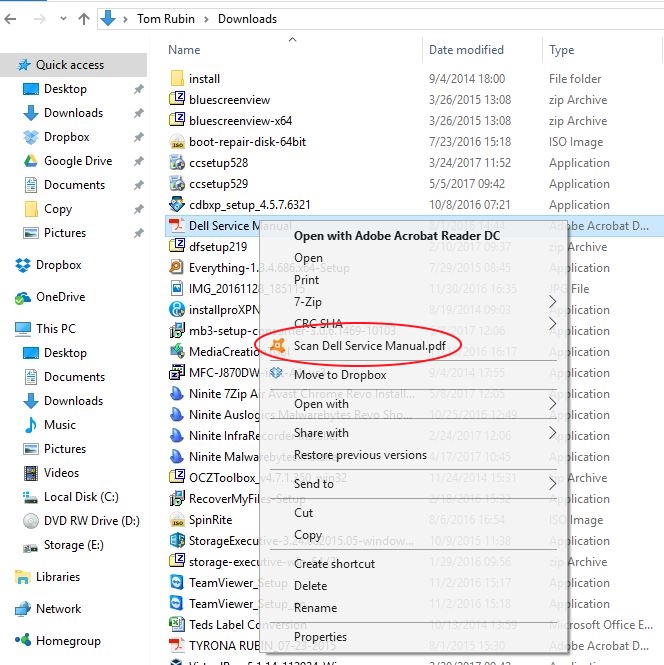Open pinned Downloads under Quick access
The image size is (664, 665).
[73, 113]
